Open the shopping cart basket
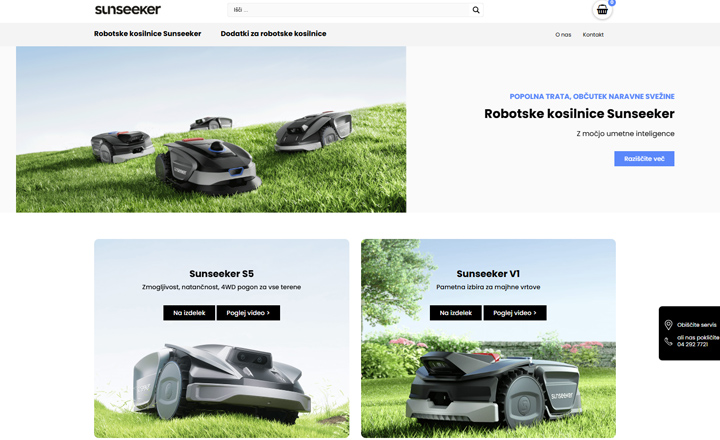This screenshot has width=720, height=440. click(602, 10)
